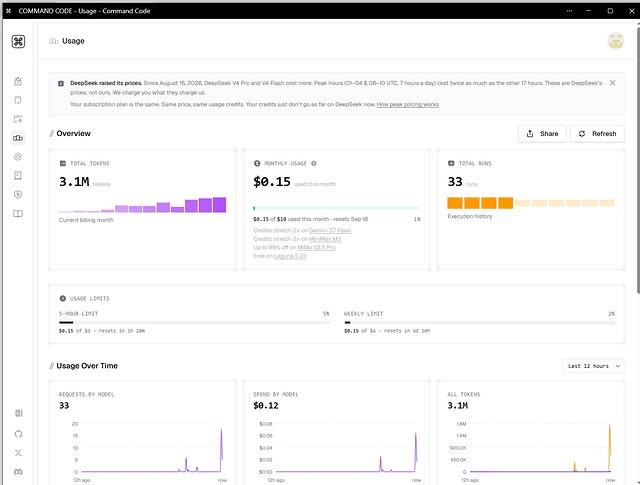Viewport: 640px width, 485px height.
Task: Click the page vertical scrollbar
Action: pyautogui.click(x=638, y=158)
